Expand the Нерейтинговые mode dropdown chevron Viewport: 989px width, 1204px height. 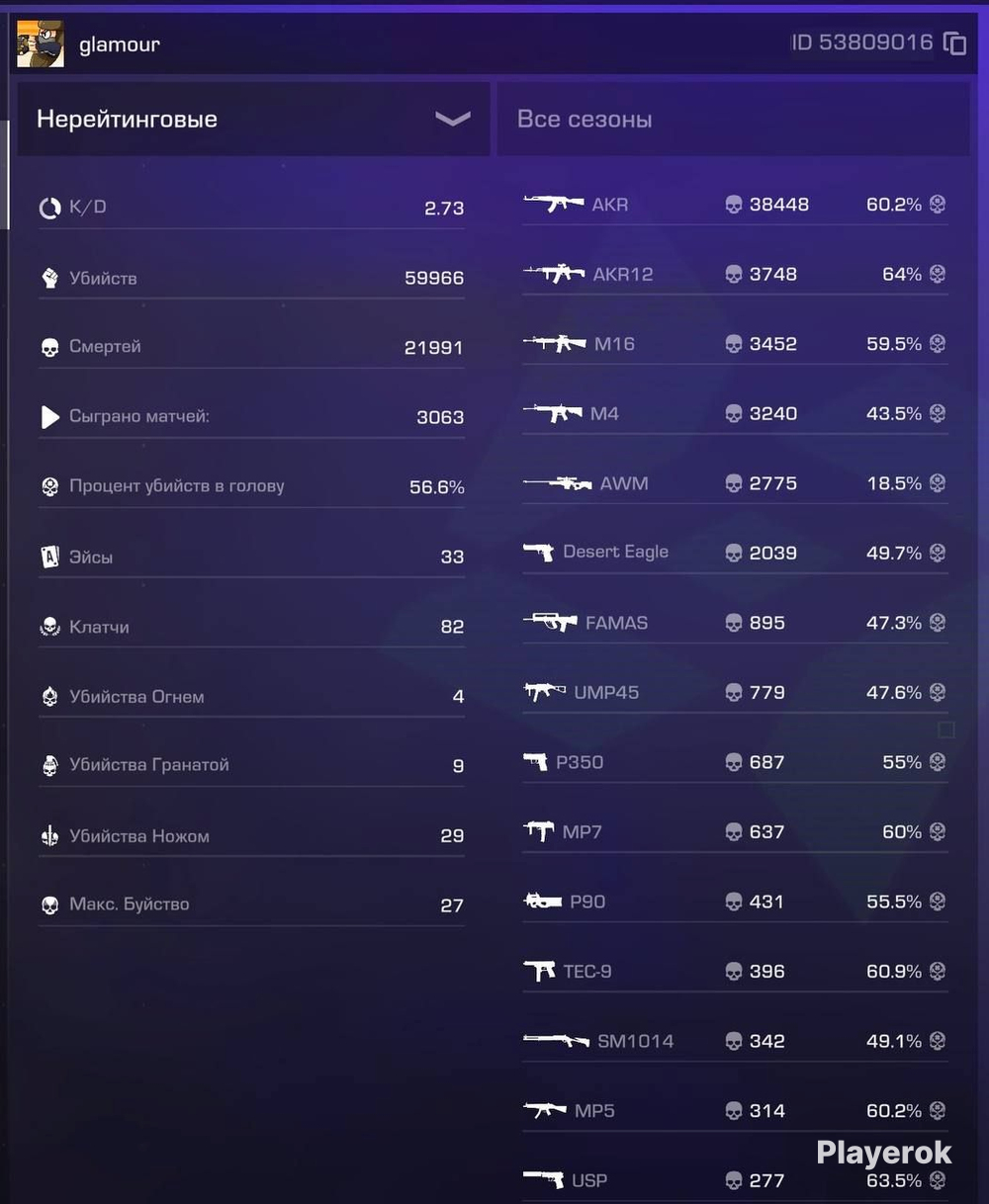click(453, 119)
